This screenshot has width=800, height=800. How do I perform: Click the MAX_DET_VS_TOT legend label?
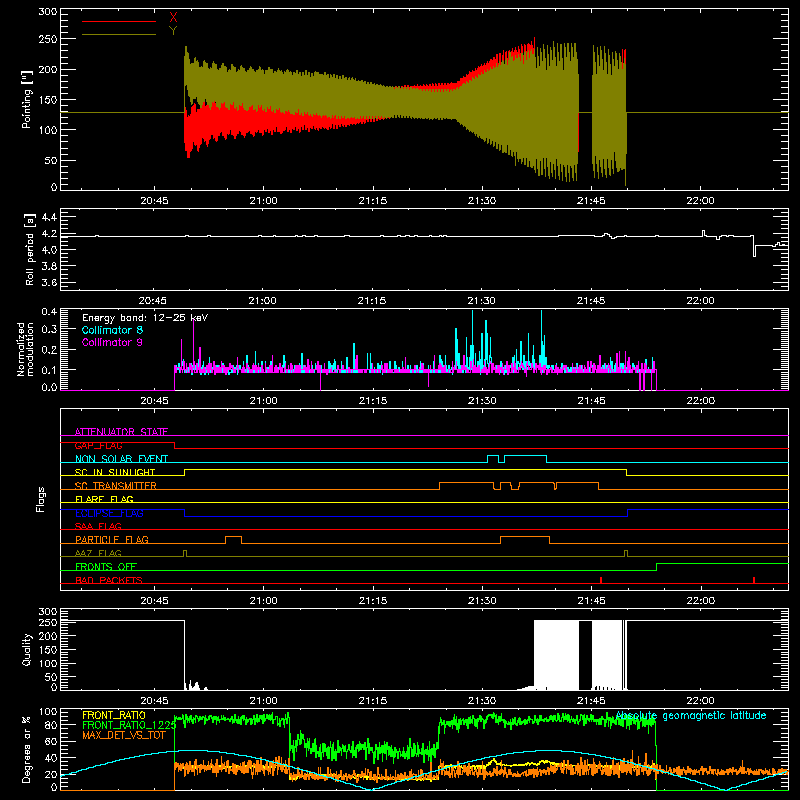124,735
